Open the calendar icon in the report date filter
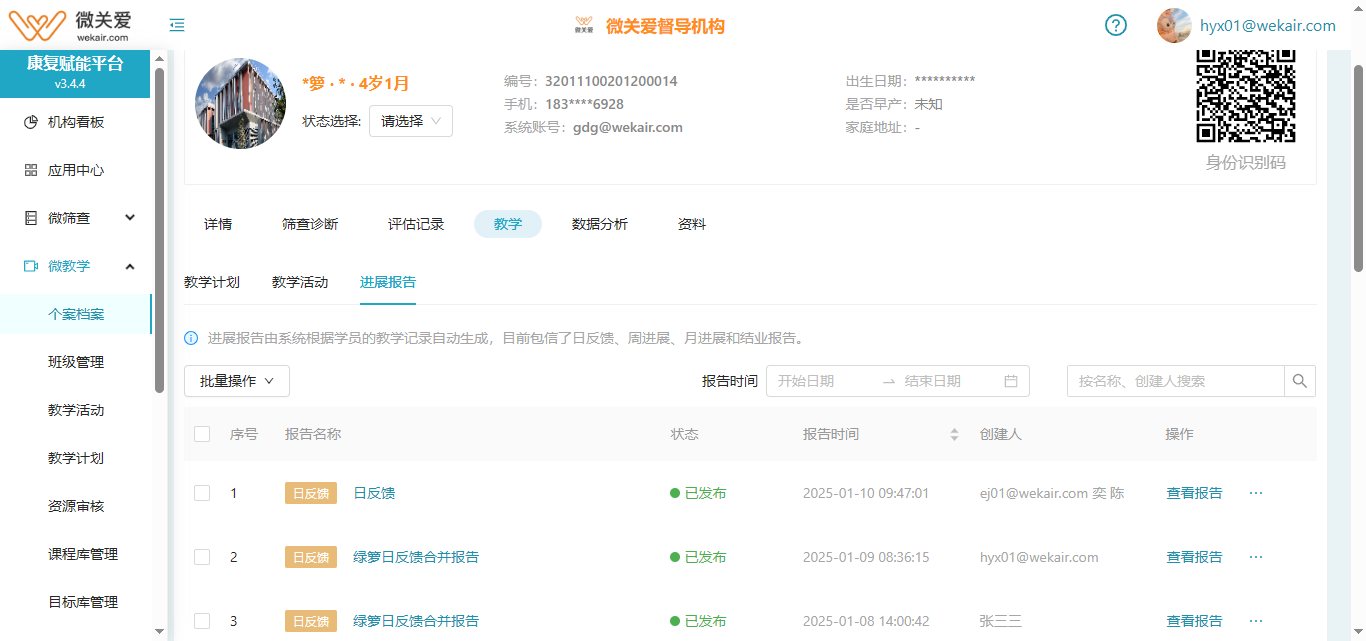The height and width of the screenshot is (641, 1366). 1013,381
